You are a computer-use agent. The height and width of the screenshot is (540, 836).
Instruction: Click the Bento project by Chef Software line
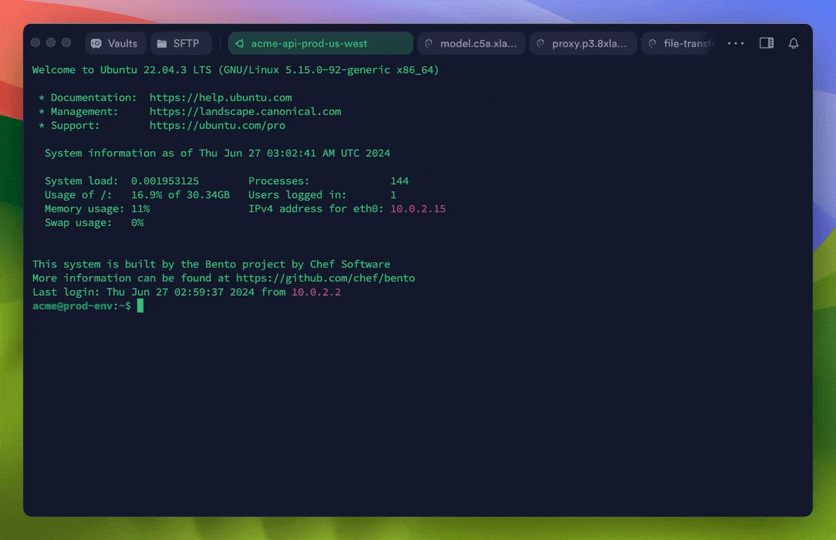pos(211,264)
